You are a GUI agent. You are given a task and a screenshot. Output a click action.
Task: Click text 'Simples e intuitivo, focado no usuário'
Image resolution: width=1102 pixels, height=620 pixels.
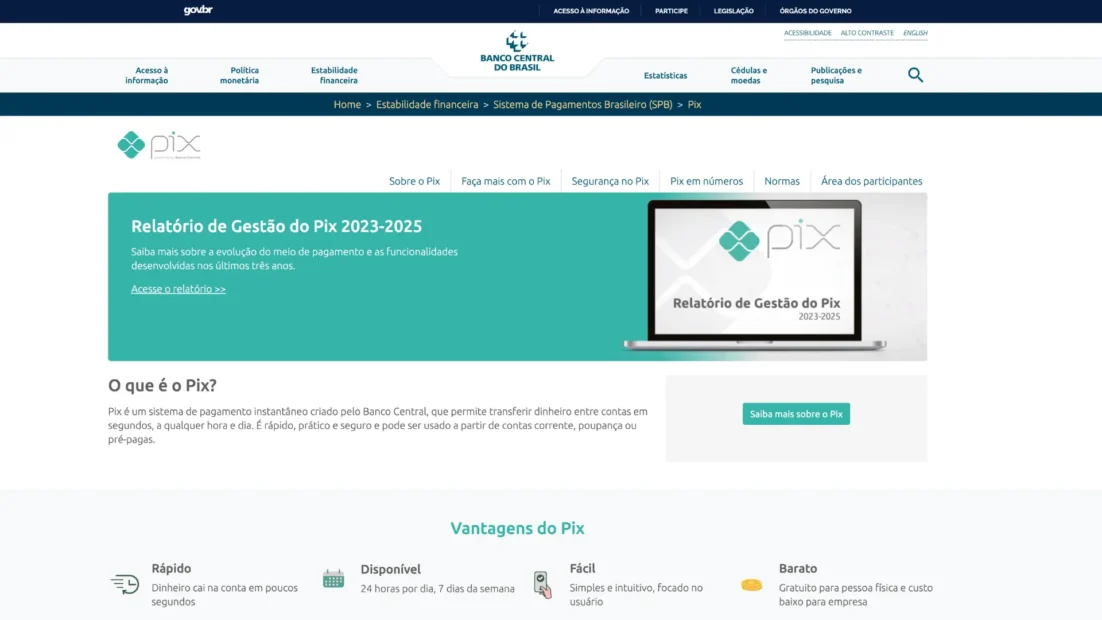click(636, 595)
